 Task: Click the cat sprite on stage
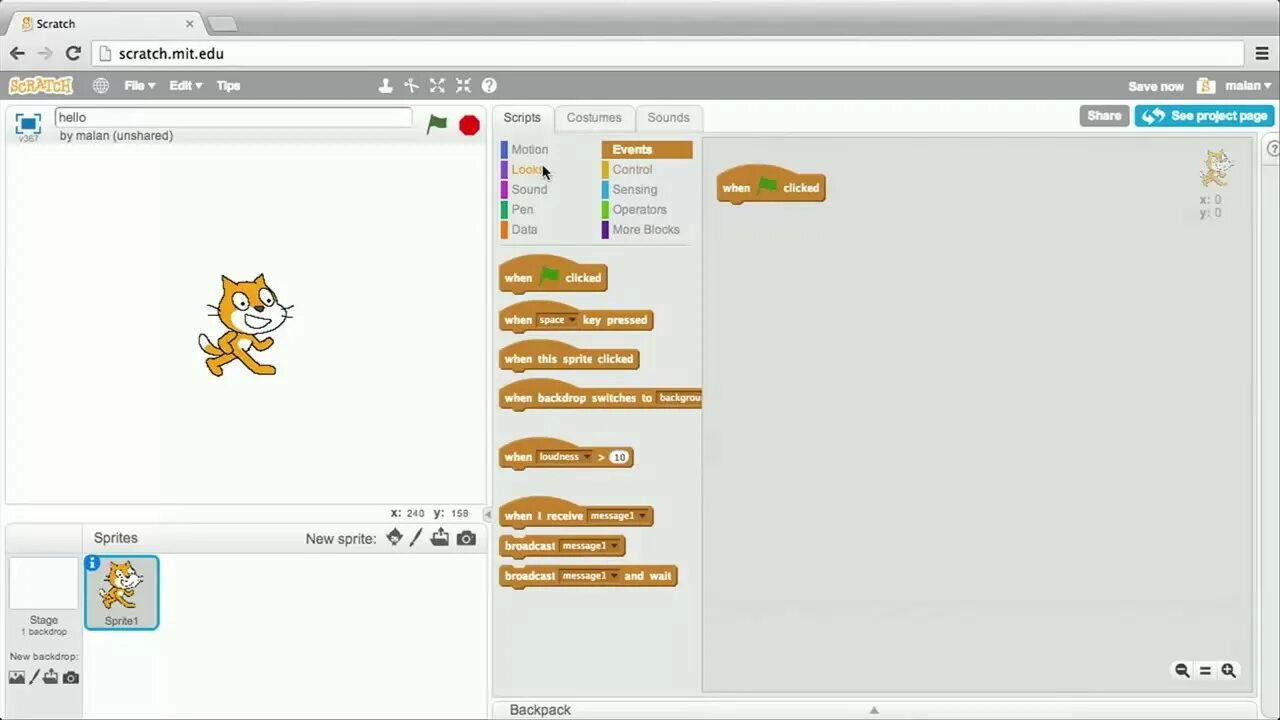(245, 325)
